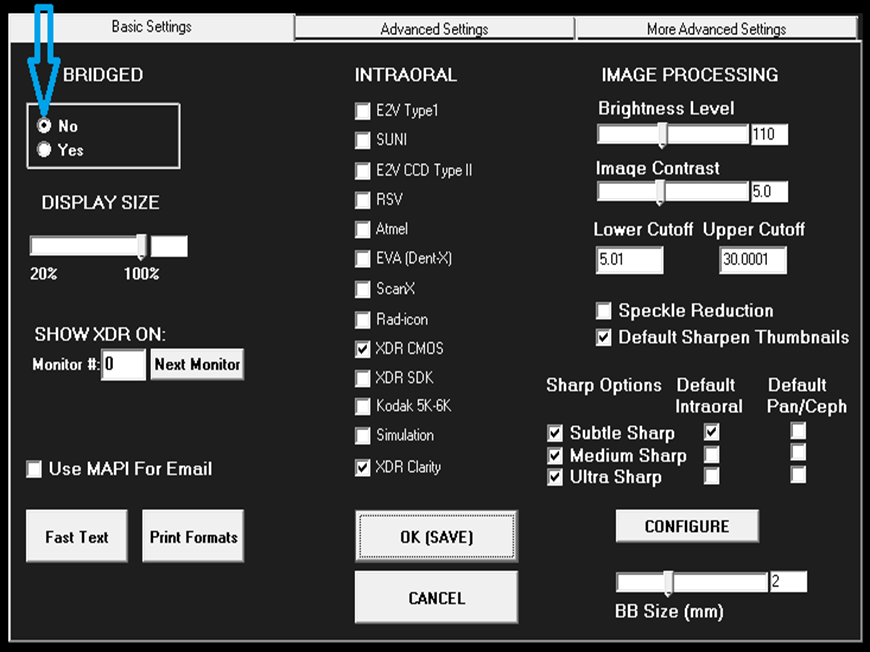Check the Atmel sensor checkbox
This screenshot has width=870, height=652.
tap(363, 229)
